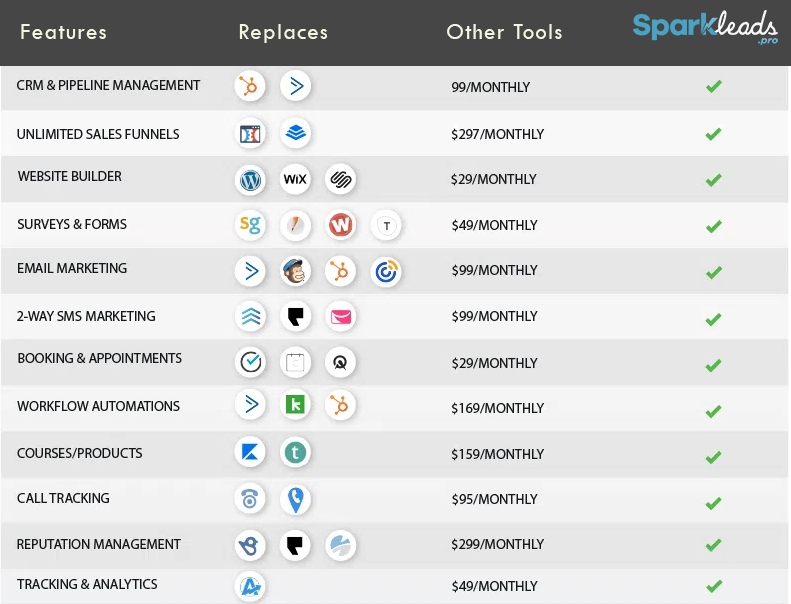Click the Other Tools column header
This screenshot has height=604, width=791.
pyautogui.click(x=504, y=32)
